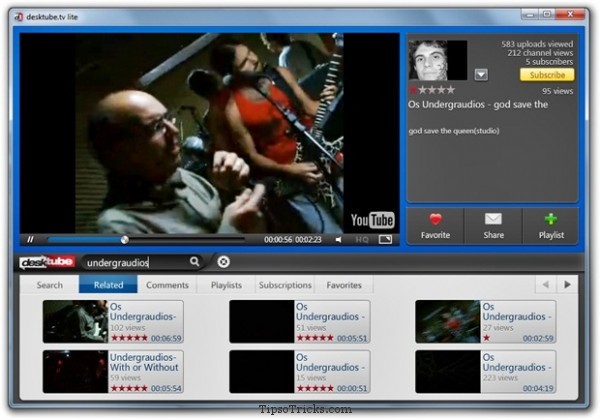This screenshot has width=600, height=420.
Task: Mute audio with the speaker icon
Action: [x=339, y=240]
